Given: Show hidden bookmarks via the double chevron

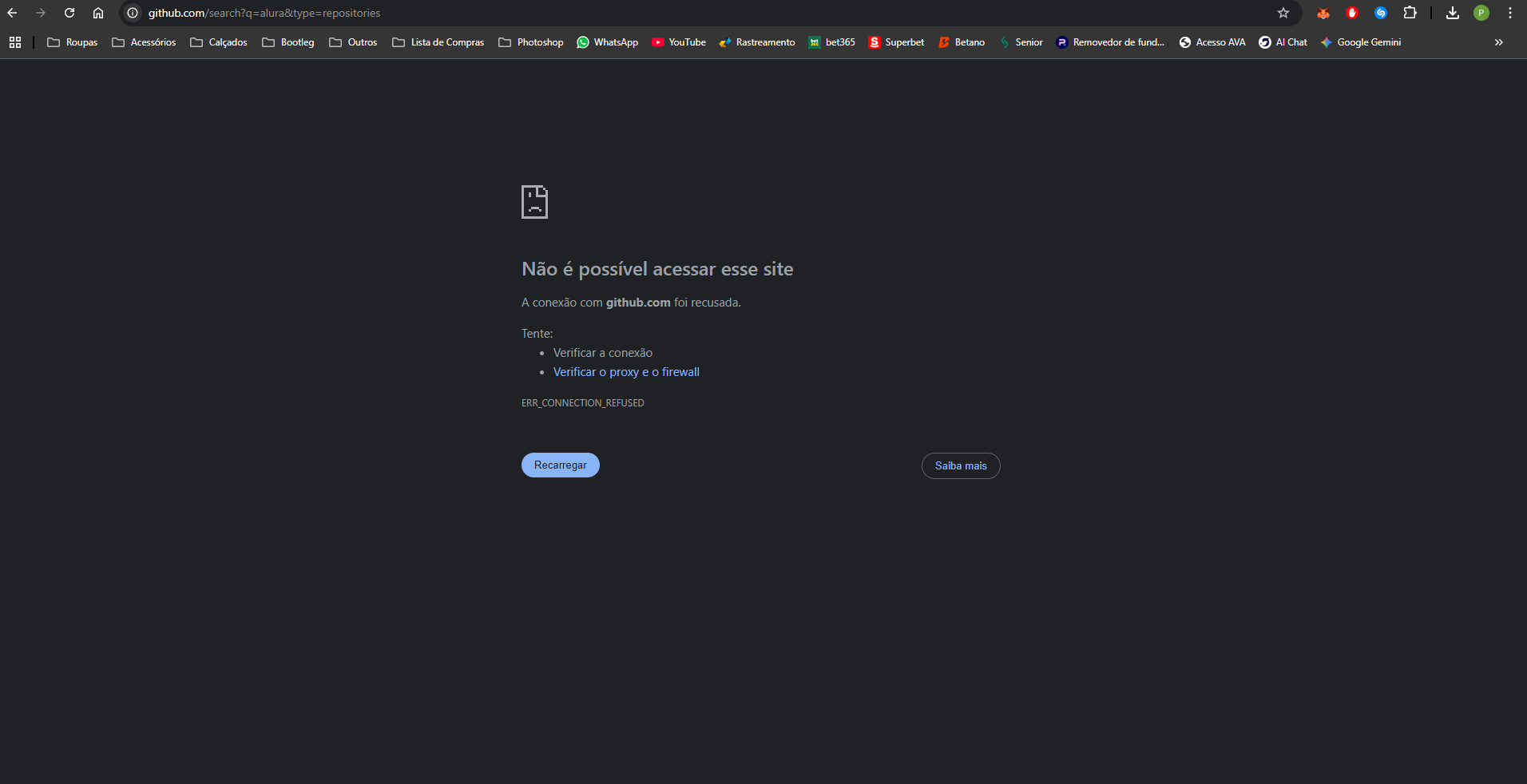Looking at the screenshot, I should point(1499,42).
